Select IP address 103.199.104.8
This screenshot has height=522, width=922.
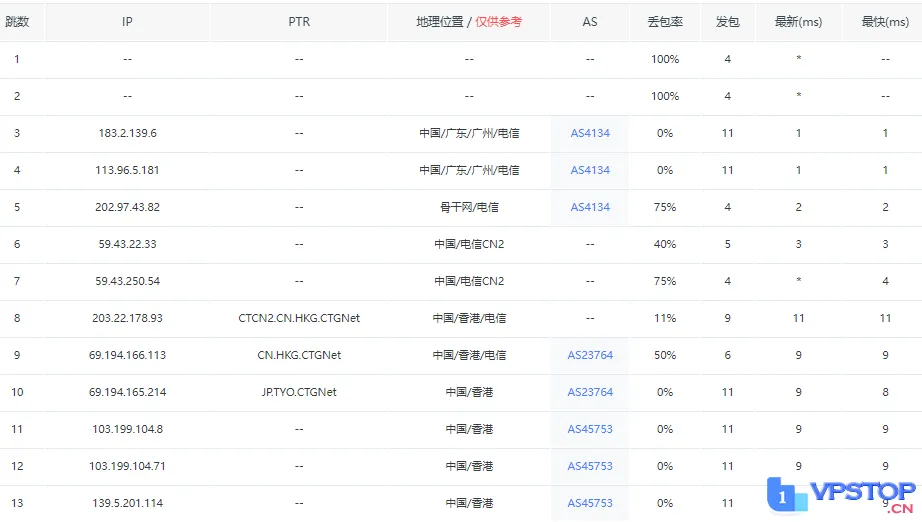click(x=128, y=429)
